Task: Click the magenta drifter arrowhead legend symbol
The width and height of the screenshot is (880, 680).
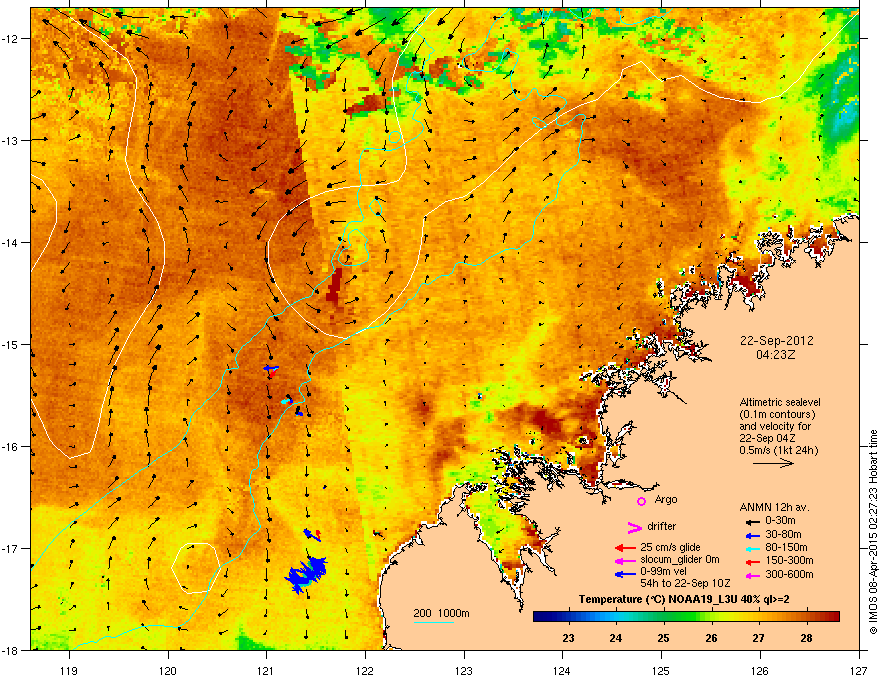Action: [634, 527]
